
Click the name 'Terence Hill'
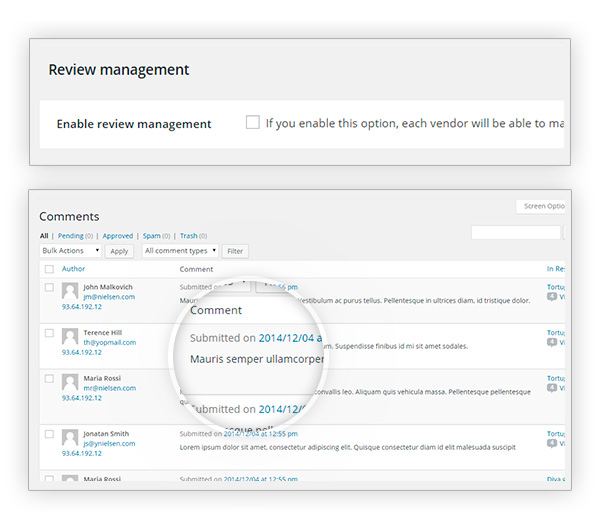pos(103,333)
